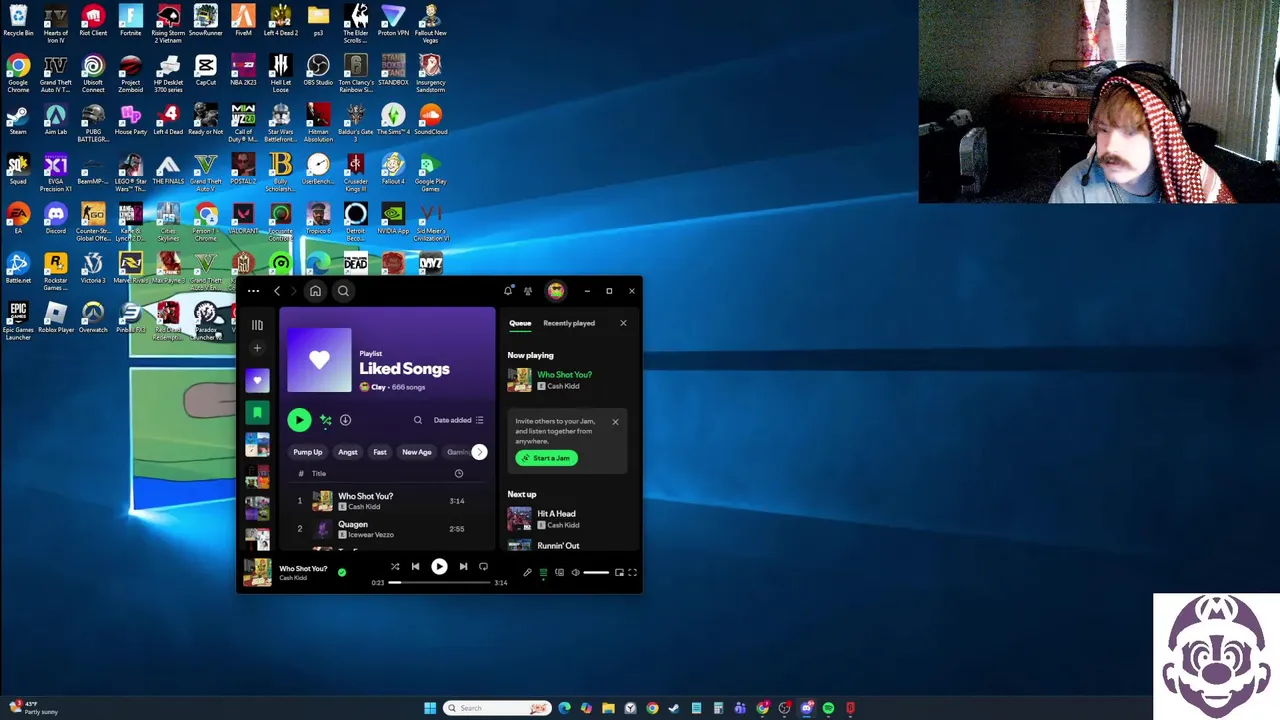Resume playback with player bar play button

pos(439,567)
